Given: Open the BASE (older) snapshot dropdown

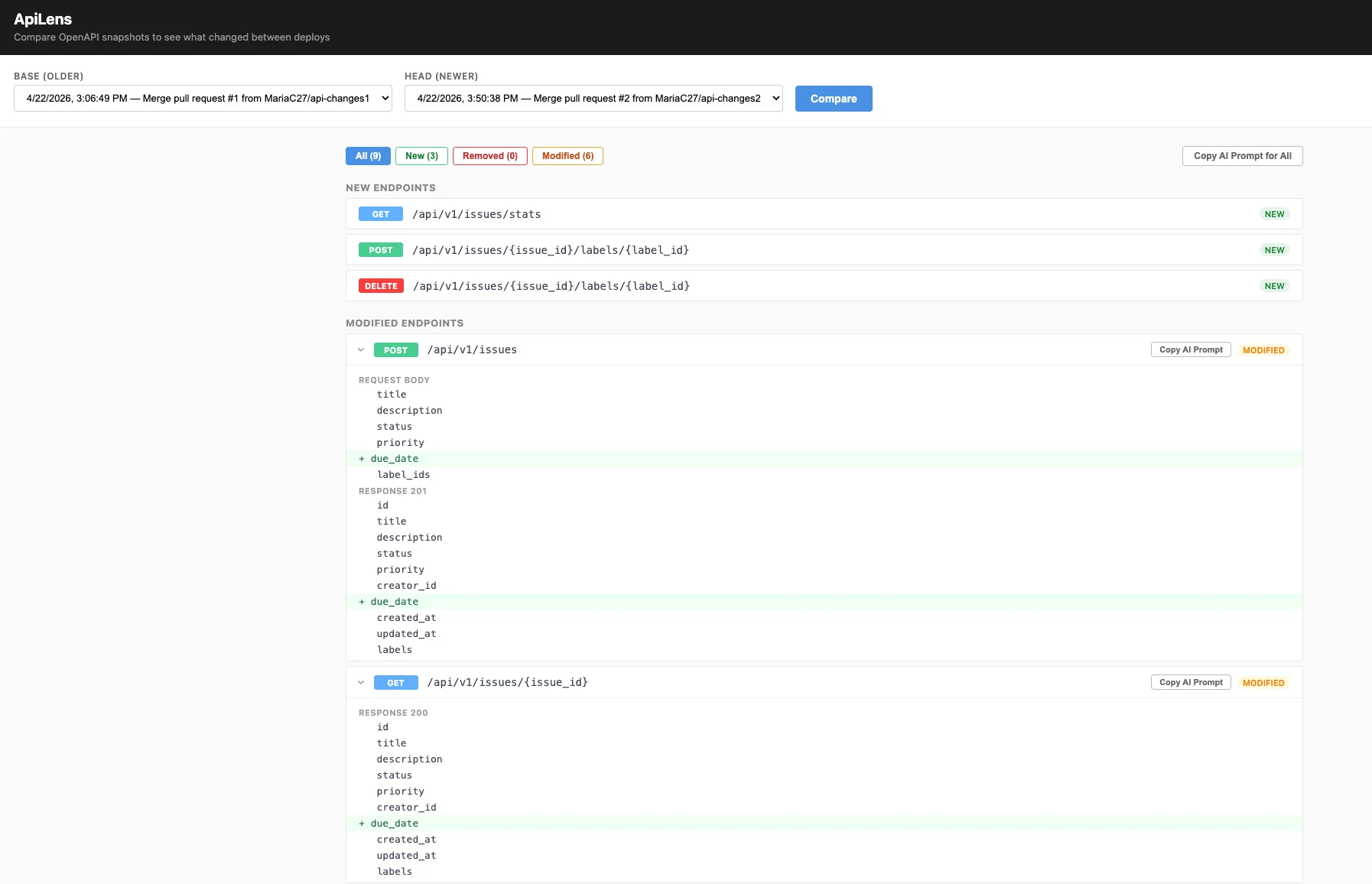Looking at the screenshot, I should point(203,99).
